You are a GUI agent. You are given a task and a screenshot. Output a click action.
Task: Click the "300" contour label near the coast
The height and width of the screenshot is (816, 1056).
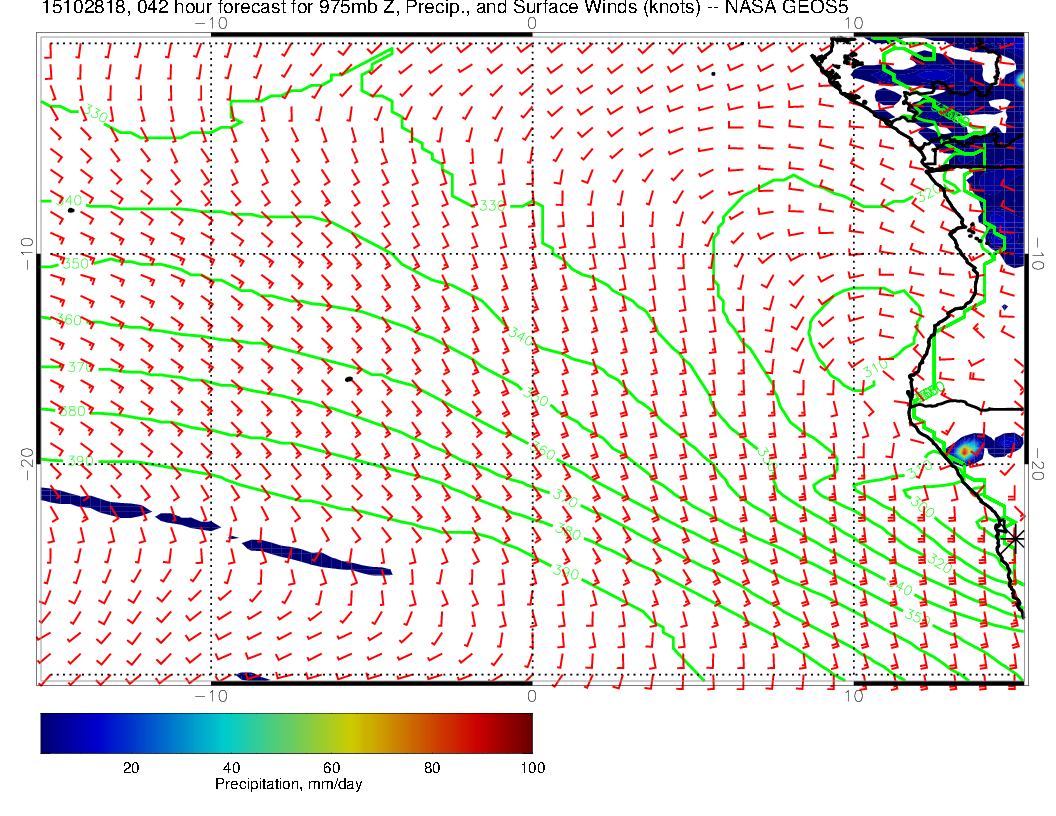(x=922, y=506)
